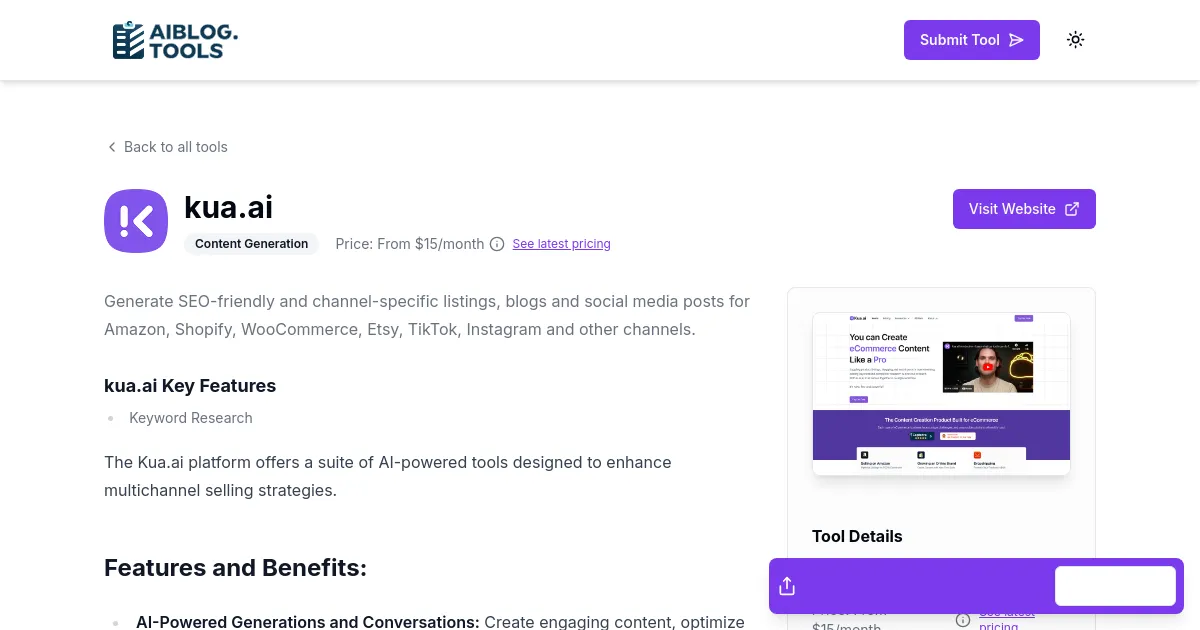
Task: Click the info icon in the Tool Details card
Action: point(963,619)
